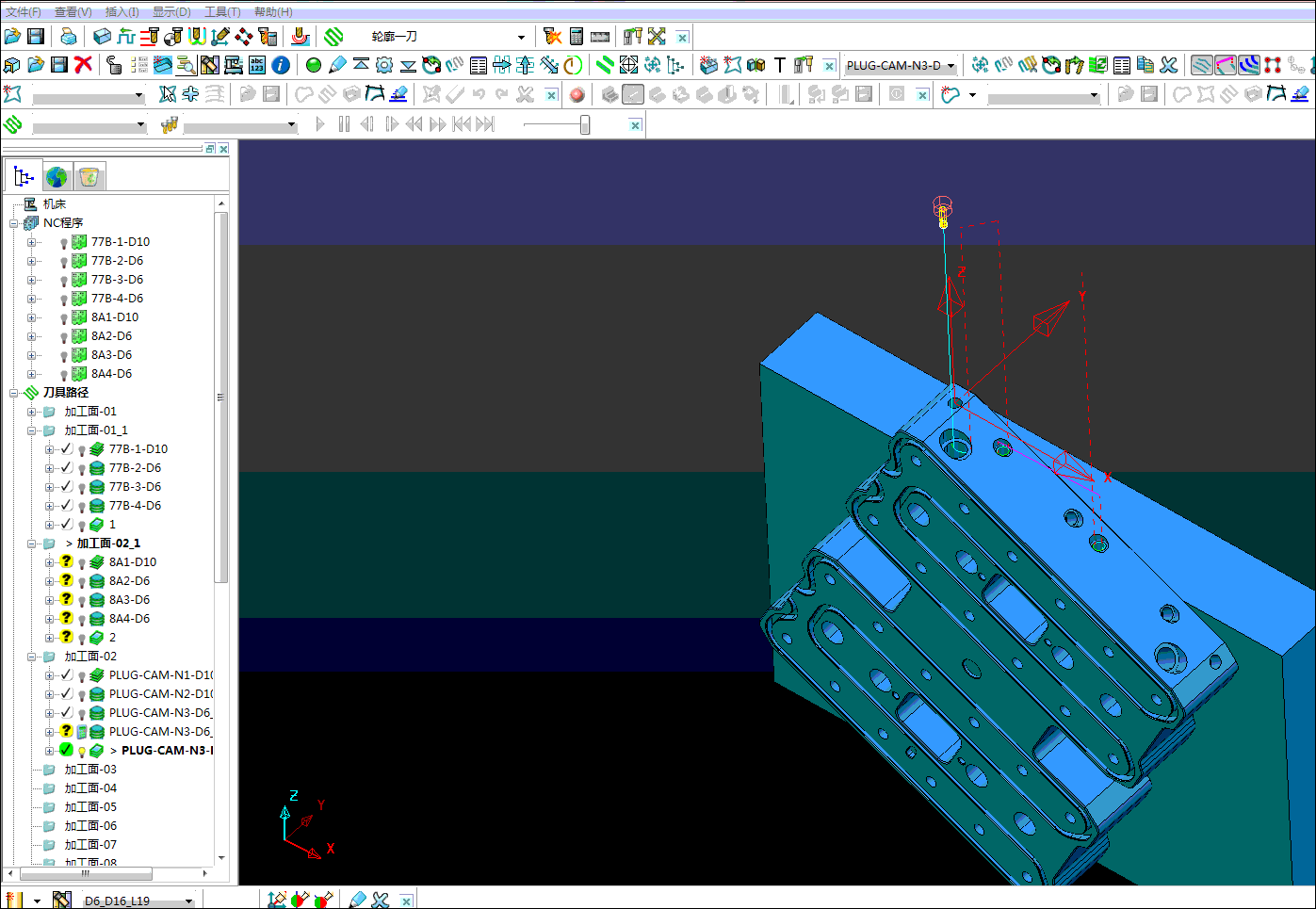Close the simulation playback toolbar
Image resolution: width=1316 pixels, height=909 pixels.
[636, 125]
